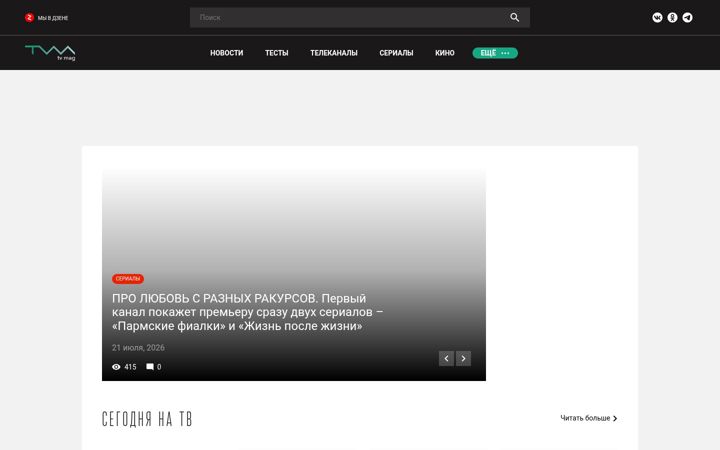Click the TV mag logo
Screen dimensions: 720x450
tap(50, 53)
